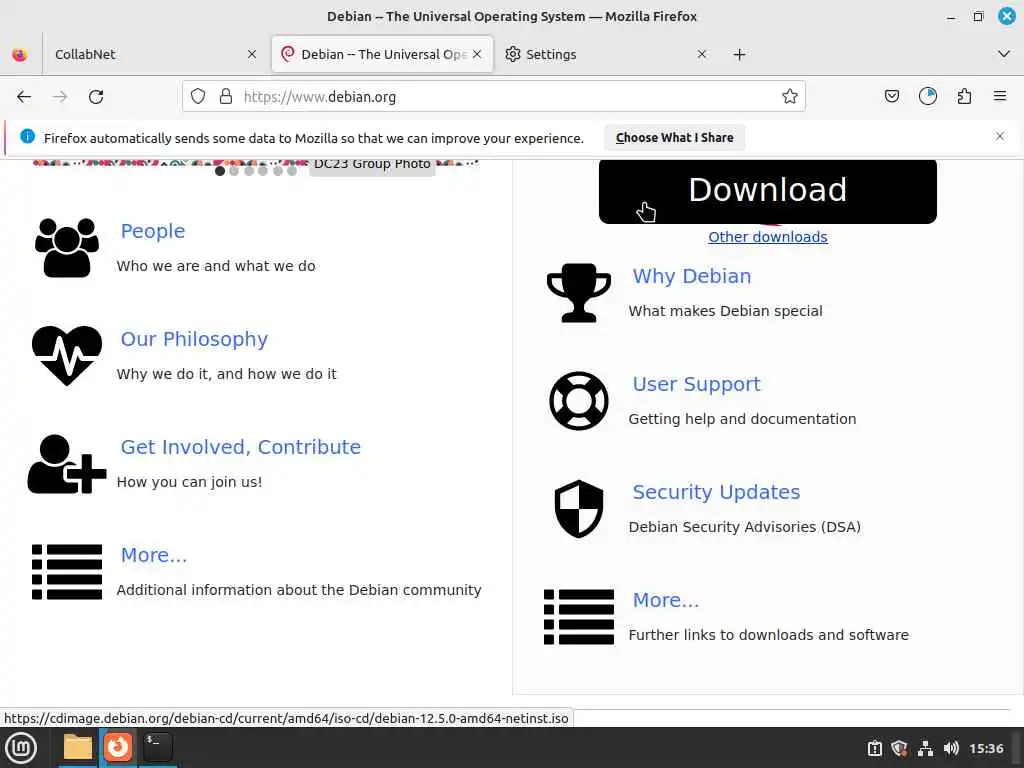Close the Debian tab
The width and height of the screenshot is (1024, 768).
(x=477, y=54)
